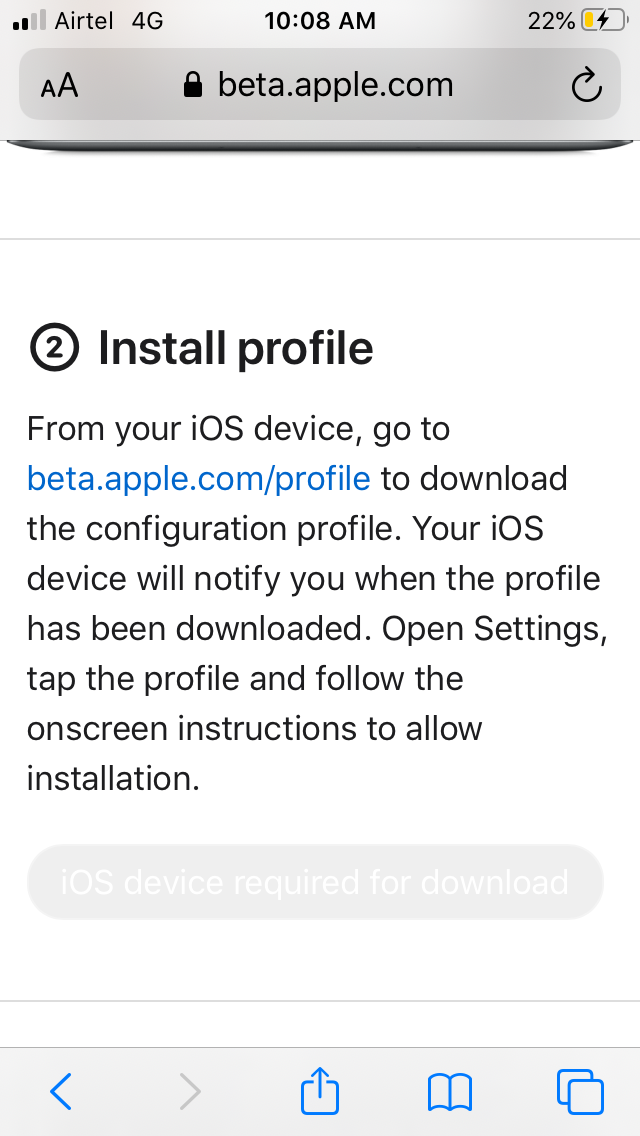Open the AA reader text size menu
The width and height of the screenshot is (640, 1136).
[59, 86]
